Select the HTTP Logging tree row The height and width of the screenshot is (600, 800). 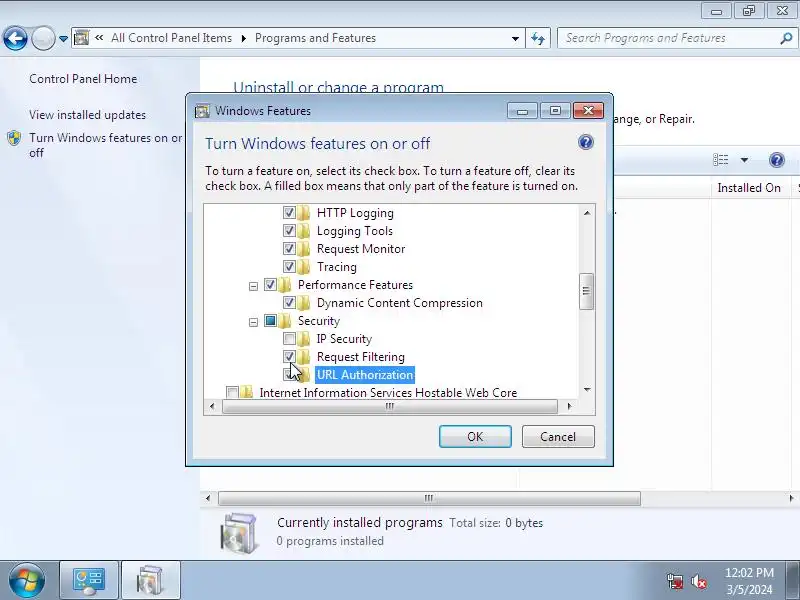[x=355, y=213]
